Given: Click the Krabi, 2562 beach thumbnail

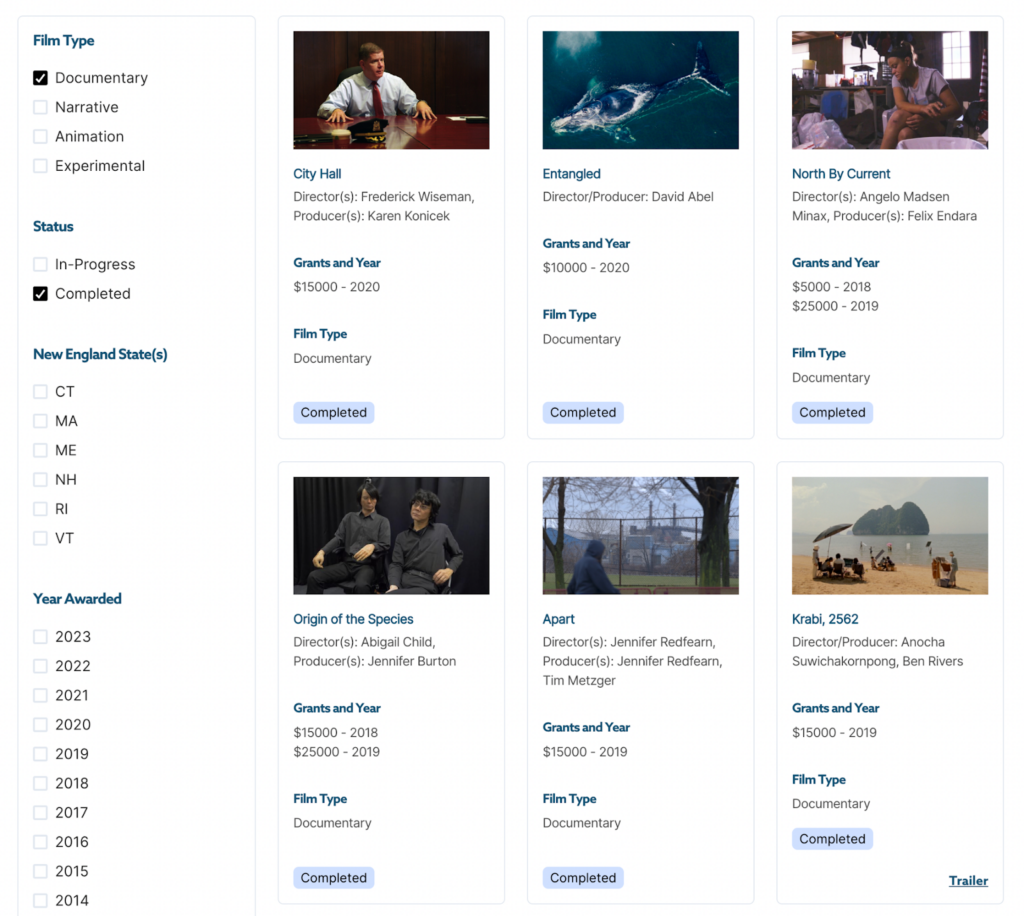Looking at the screenshot, I should [x=889, y=536].
